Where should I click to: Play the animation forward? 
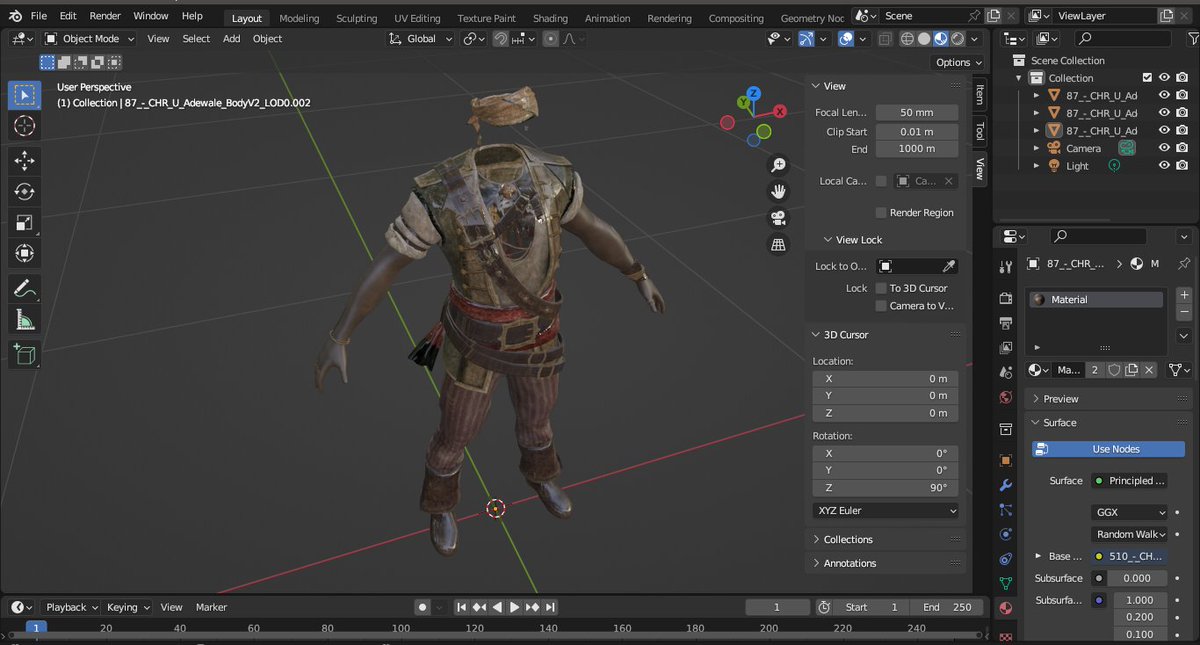(515, 607)
